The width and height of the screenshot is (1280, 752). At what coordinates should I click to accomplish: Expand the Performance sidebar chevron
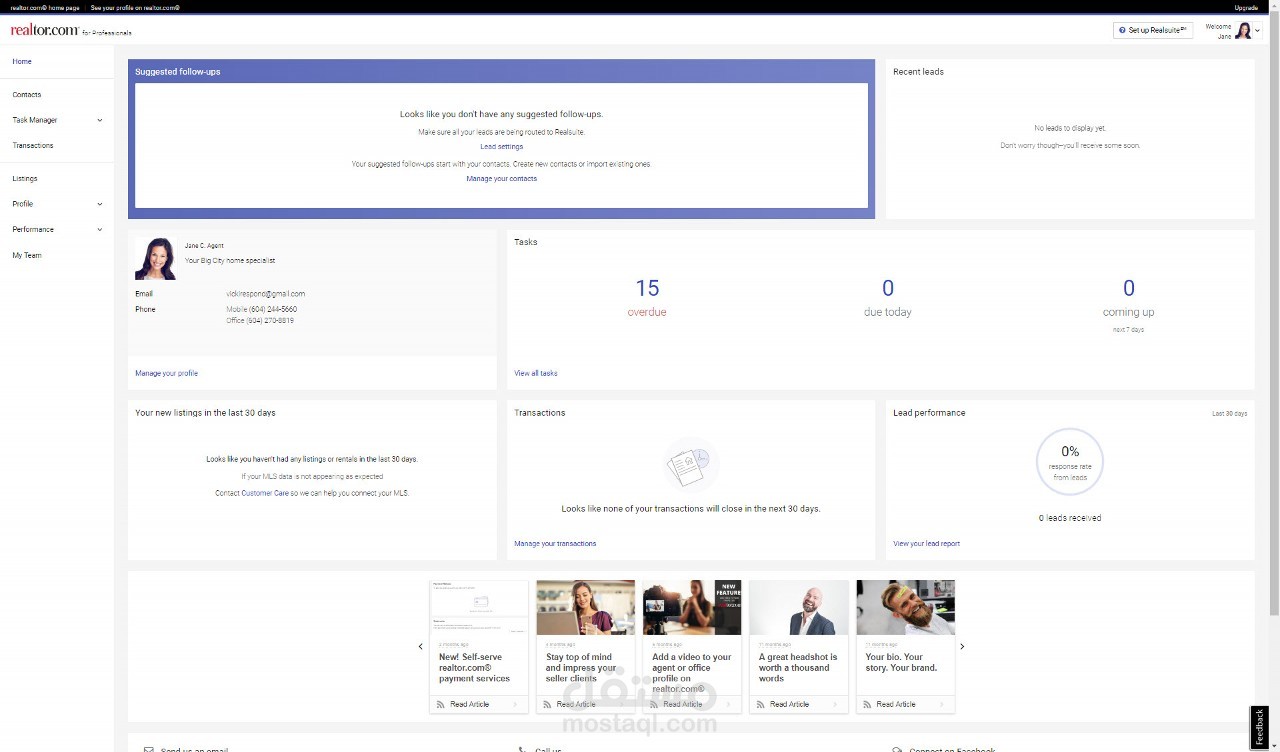point(100,229)
